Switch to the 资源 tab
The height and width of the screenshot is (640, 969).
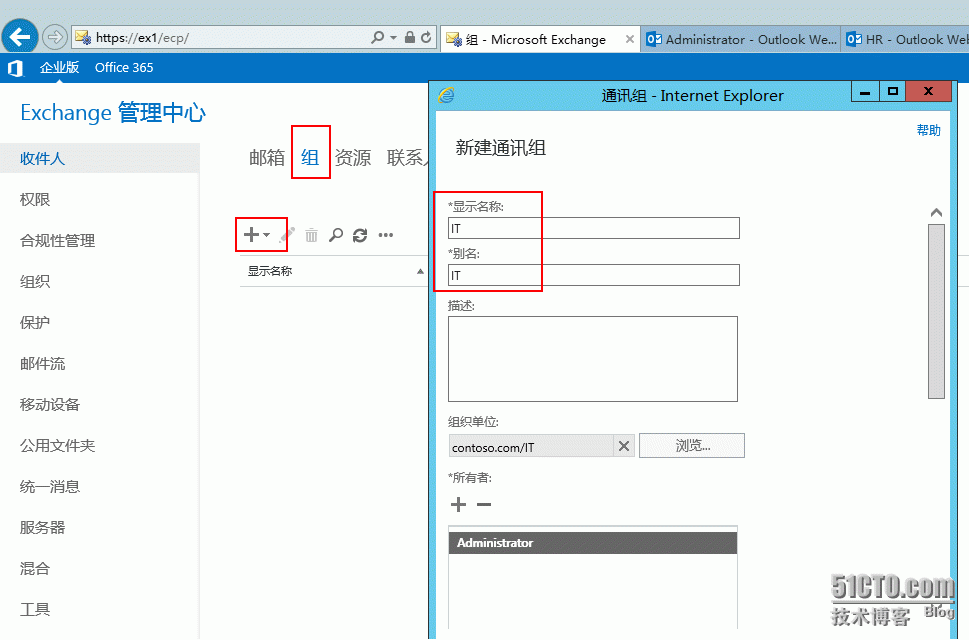point(353,158)
